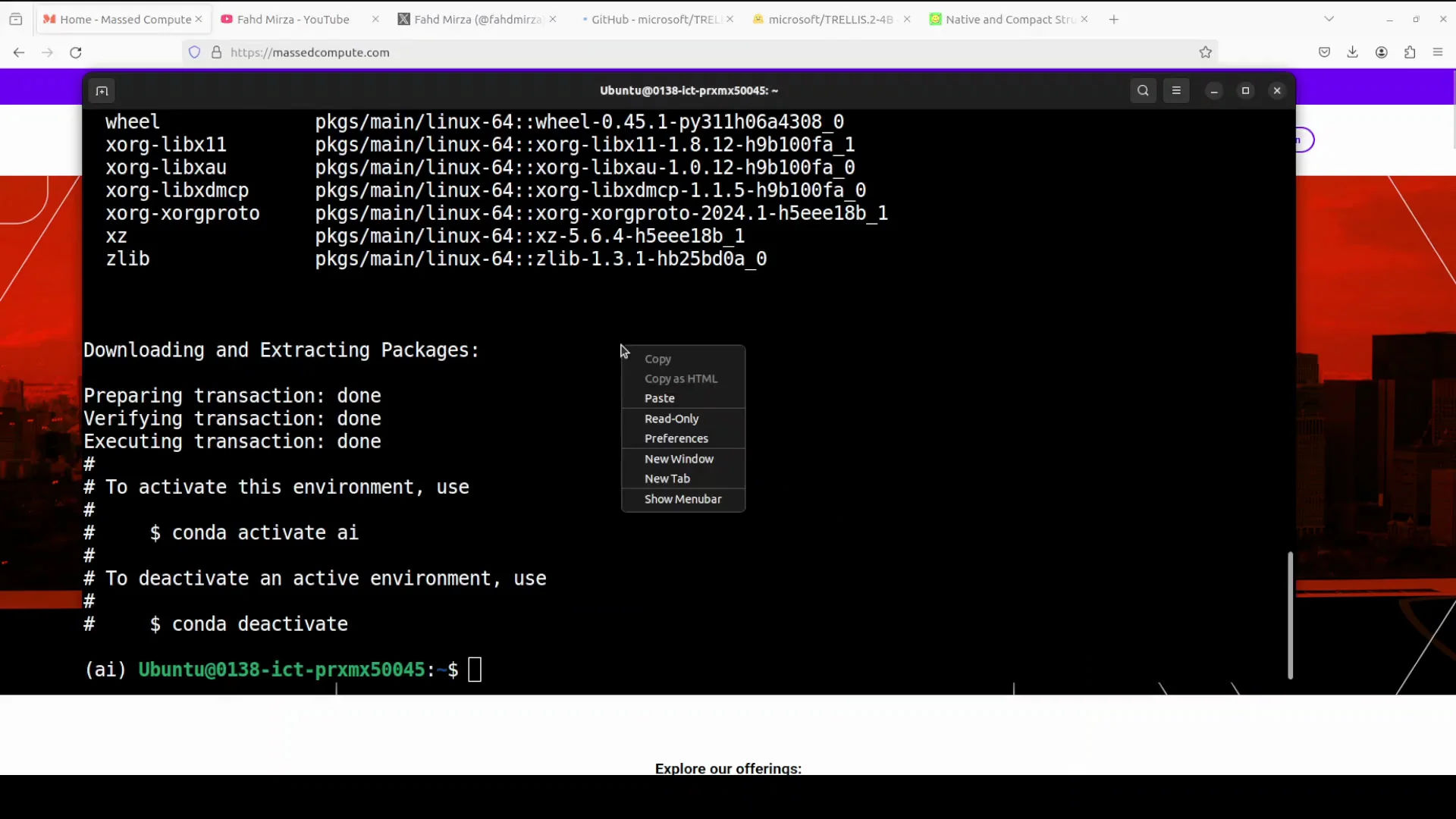Screen dimensions: 1456x819
Task: Toggle Show Menubar in context menu
Action: [x=682, y=499]
